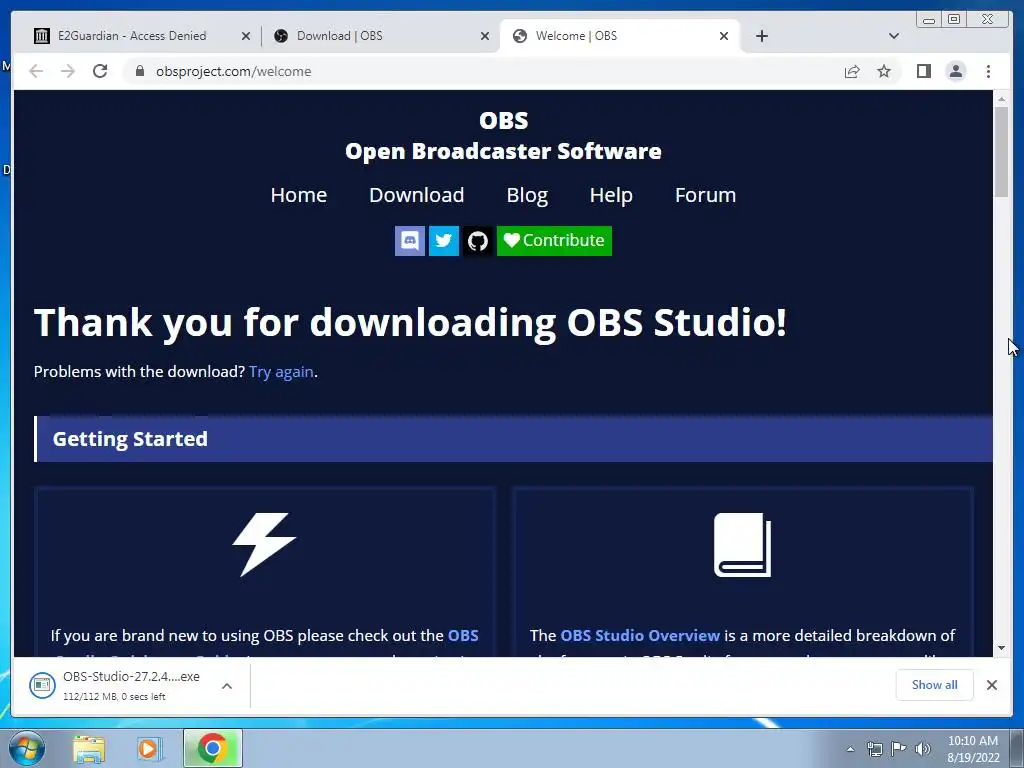Close the downloads bar

tap(991, 684)
